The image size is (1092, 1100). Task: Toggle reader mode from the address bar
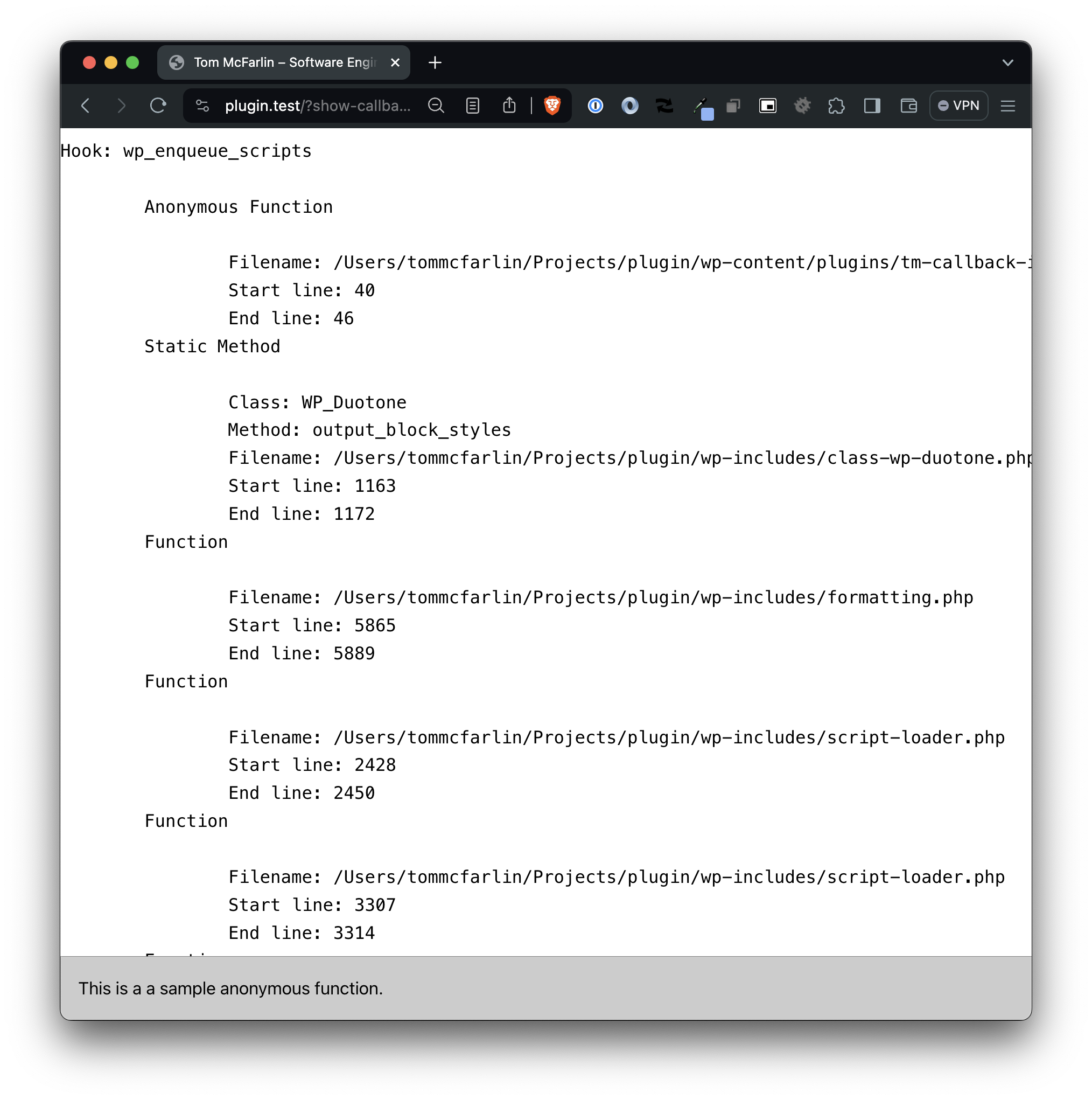(x=472, y=106)
